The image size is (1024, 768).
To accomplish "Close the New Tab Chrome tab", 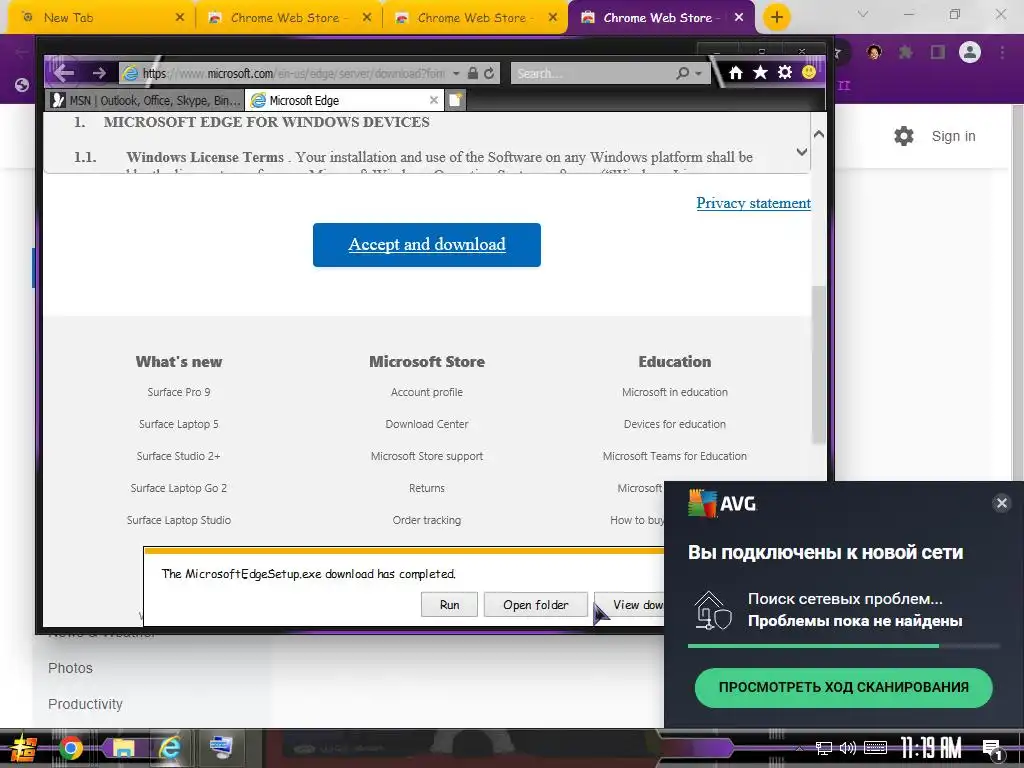I will pyautogui.click(x=180, y=18).
